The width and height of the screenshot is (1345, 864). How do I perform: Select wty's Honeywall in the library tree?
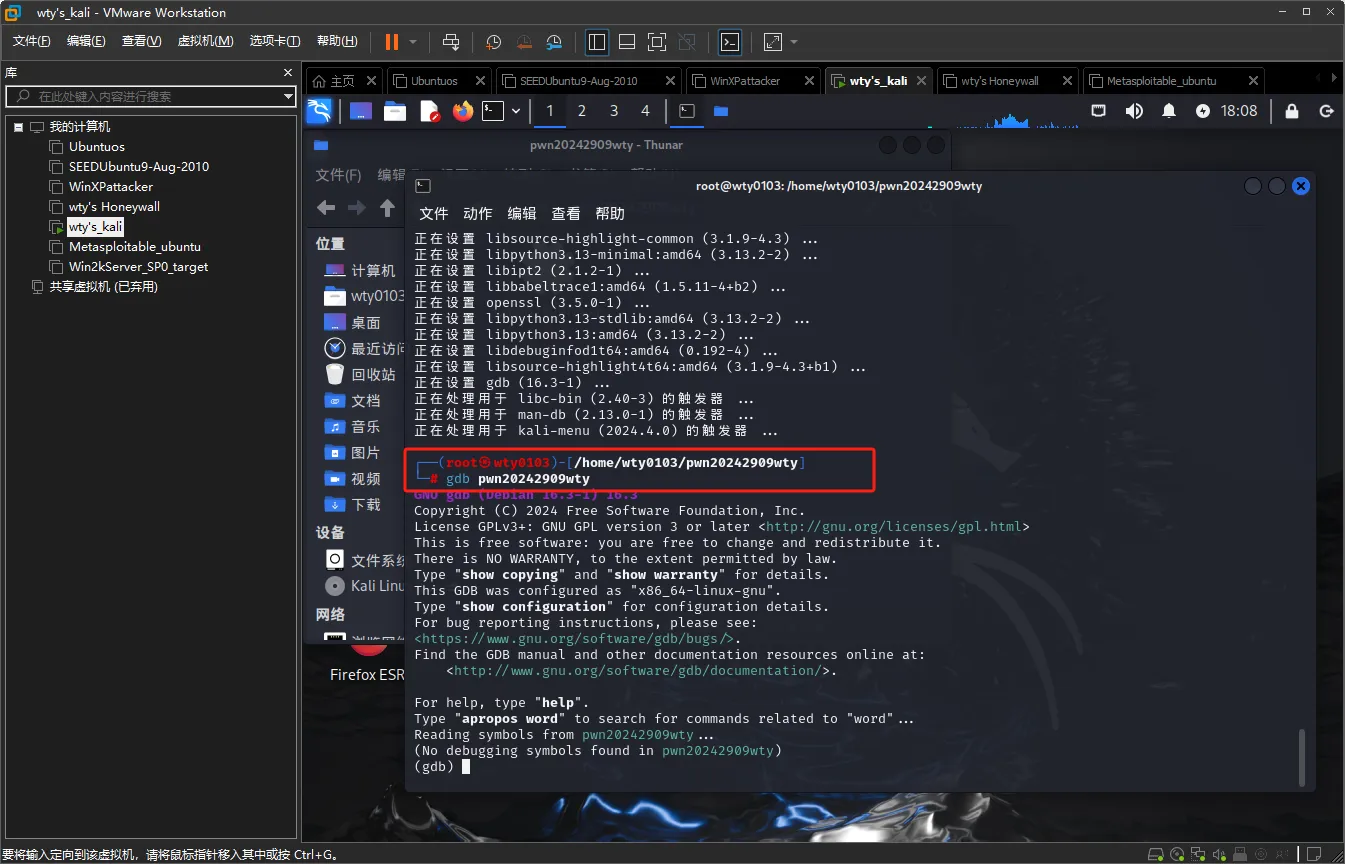click(114, 207)
